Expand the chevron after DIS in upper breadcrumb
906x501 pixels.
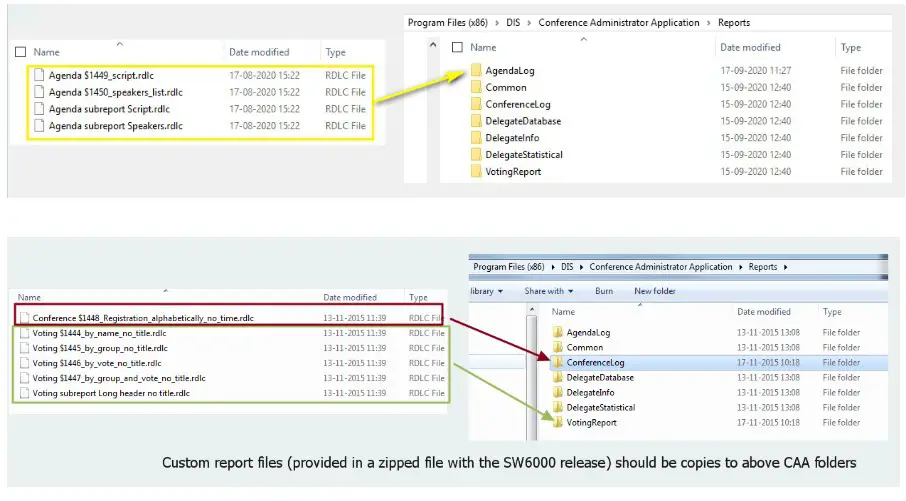click(529, 23)
